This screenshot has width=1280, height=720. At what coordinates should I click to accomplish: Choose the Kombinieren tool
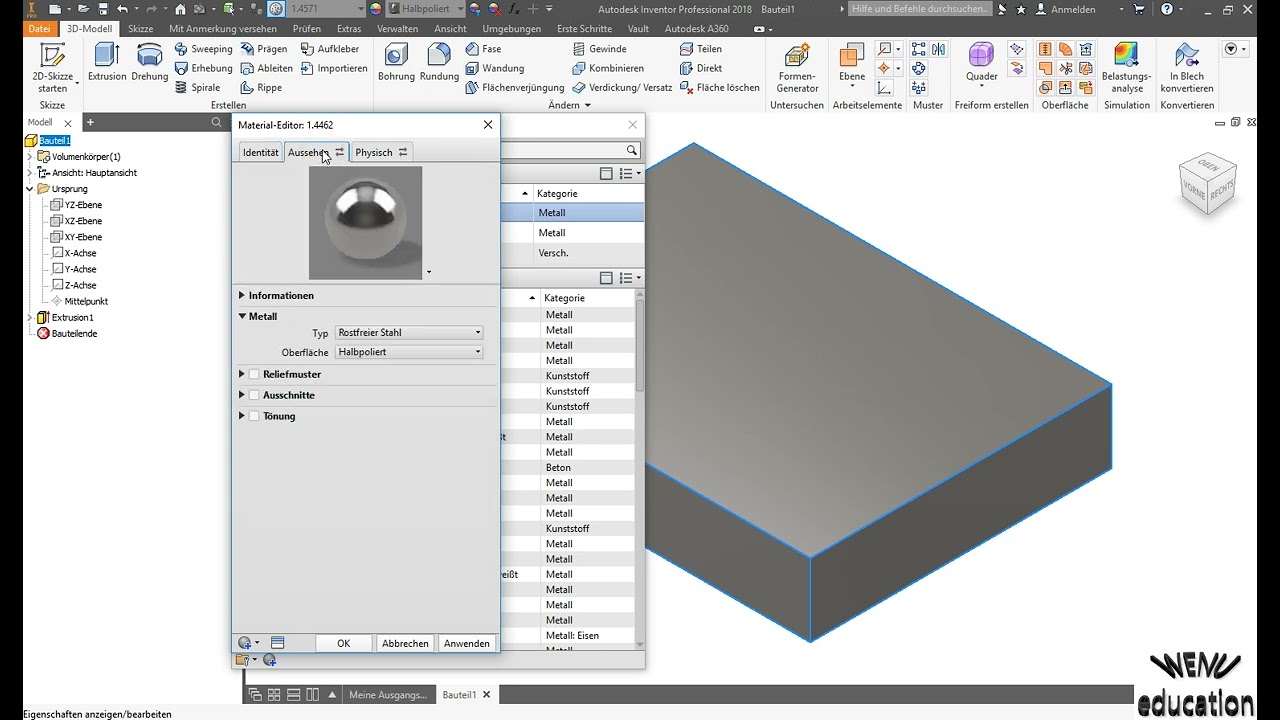click(608, 68)
